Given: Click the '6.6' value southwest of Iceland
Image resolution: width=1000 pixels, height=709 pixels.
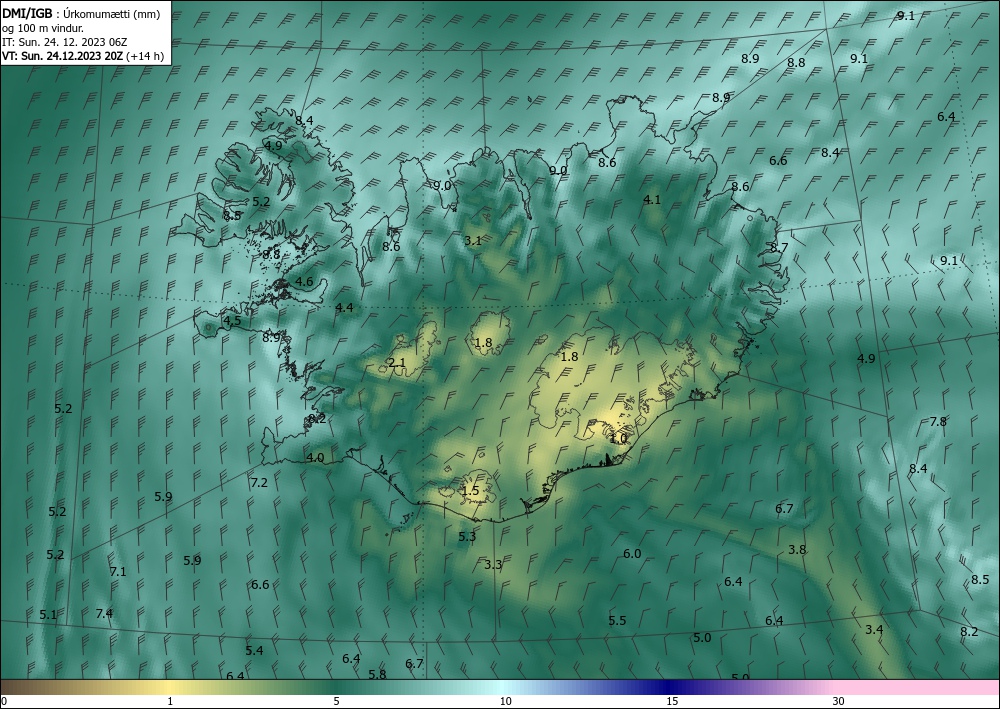Looking at the screenshot, I should 260,584.
